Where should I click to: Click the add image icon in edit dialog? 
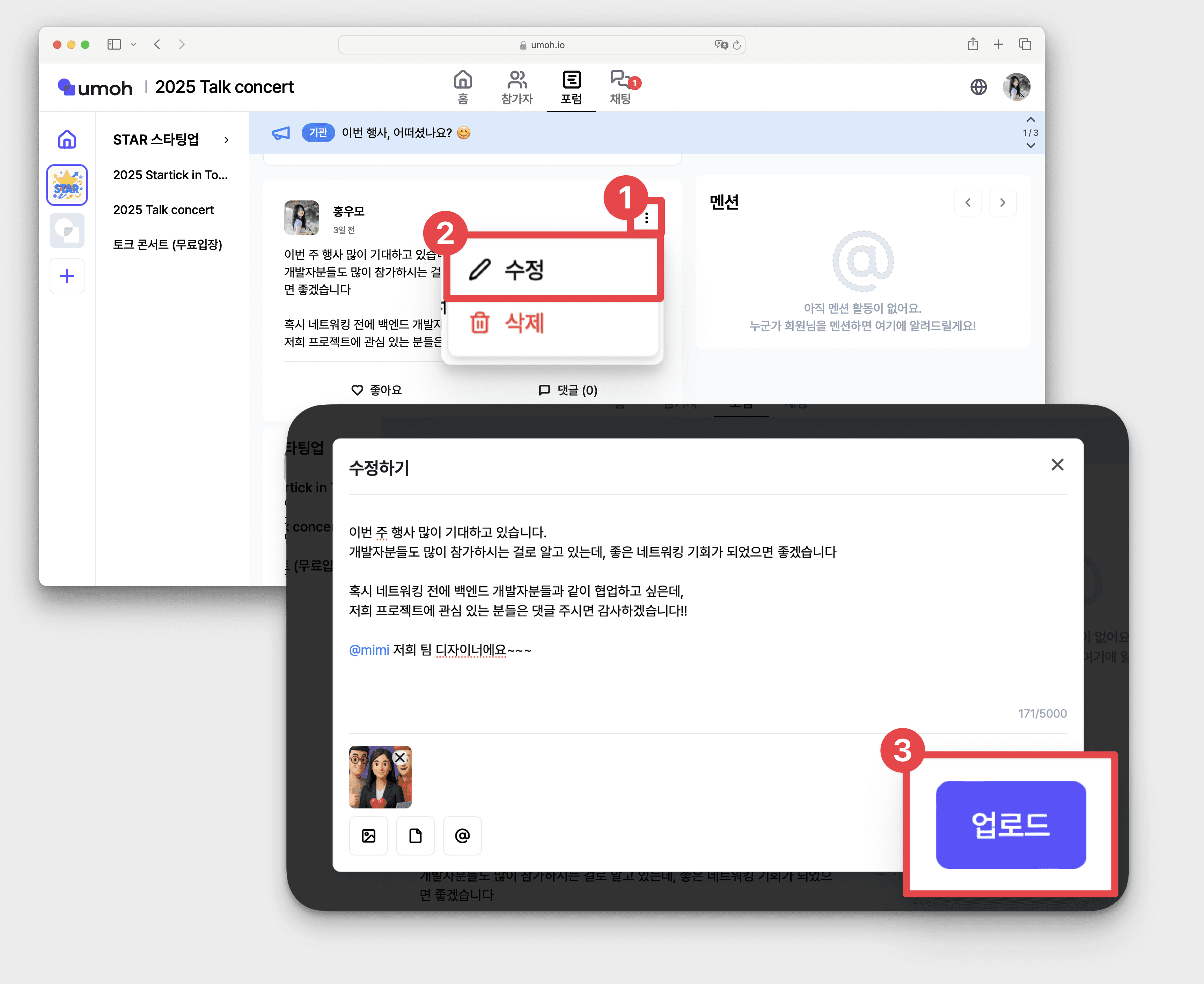368,836
